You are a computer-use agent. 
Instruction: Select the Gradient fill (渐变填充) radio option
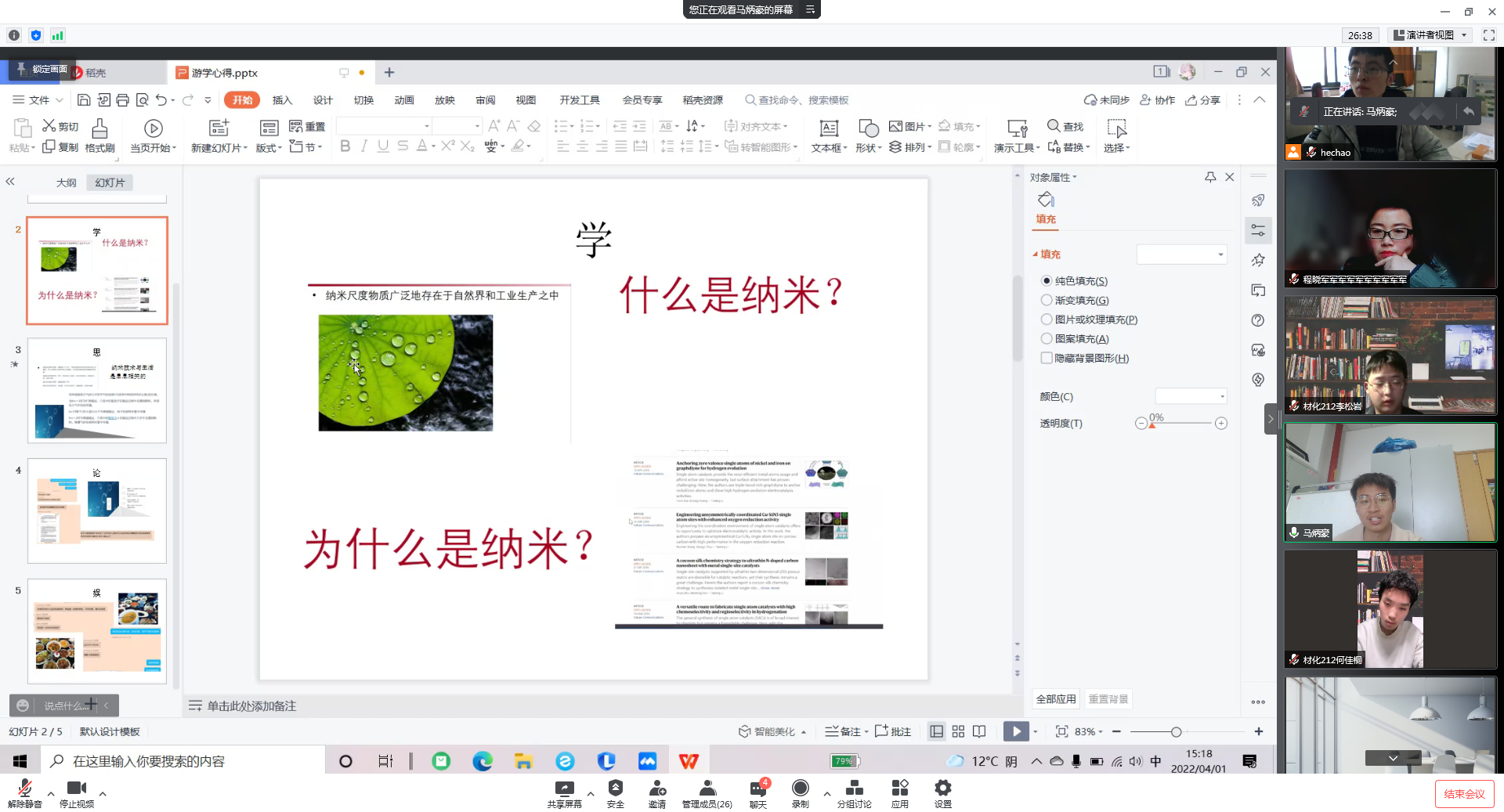point(1047,300)
